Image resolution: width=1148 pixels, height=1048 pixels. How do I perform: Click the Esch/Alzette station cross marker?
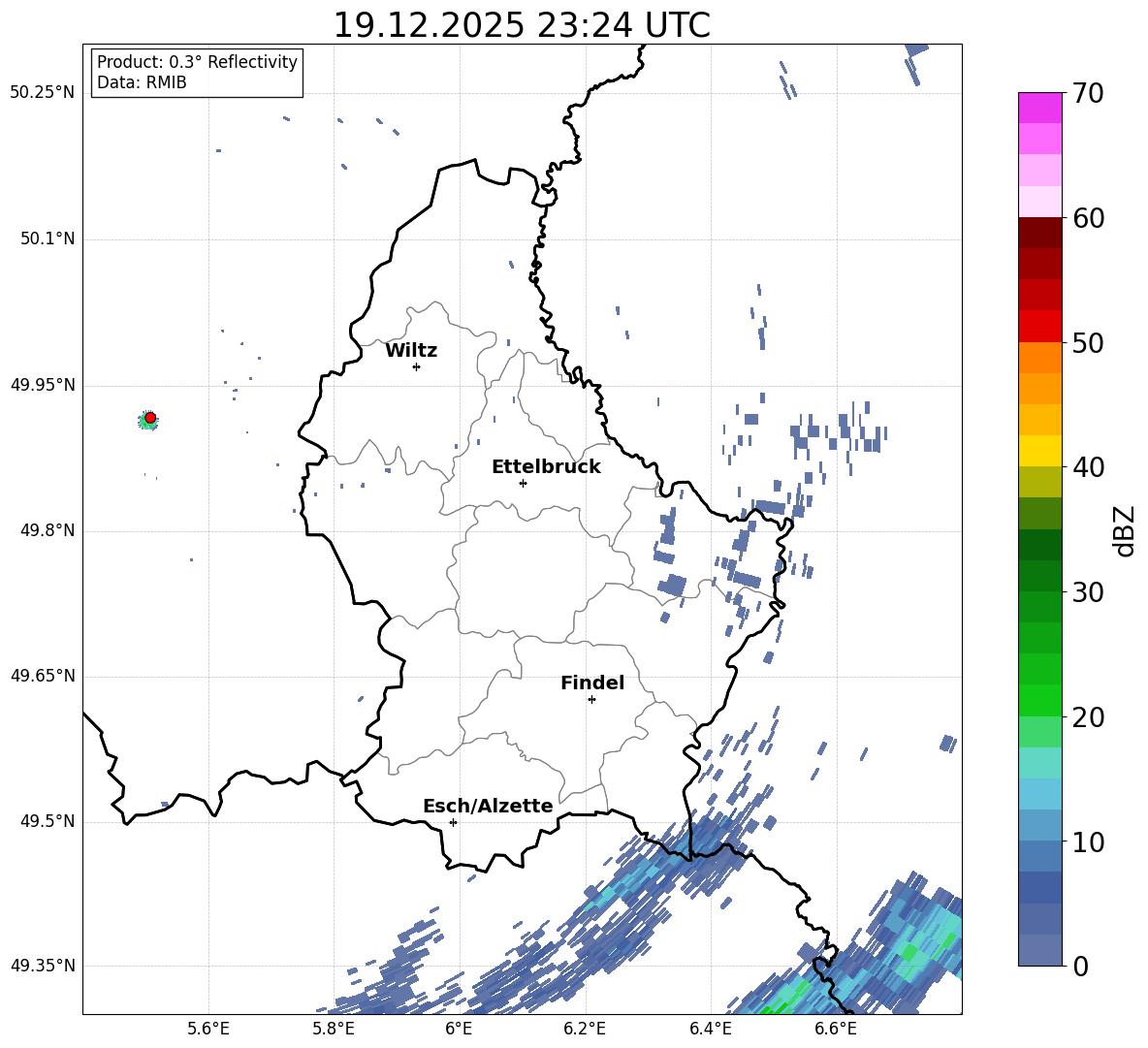coord(453,822)
